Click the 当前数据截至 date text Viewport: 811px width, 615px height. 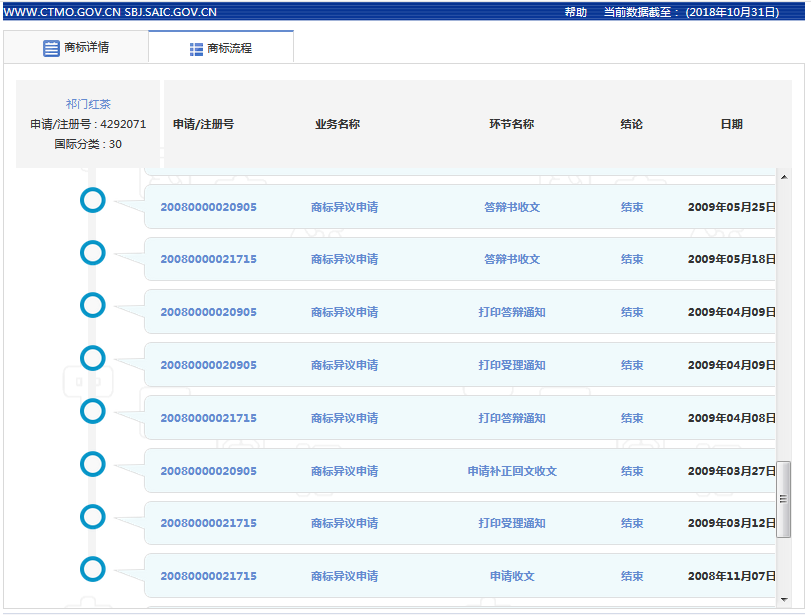[x=692, y=12]
